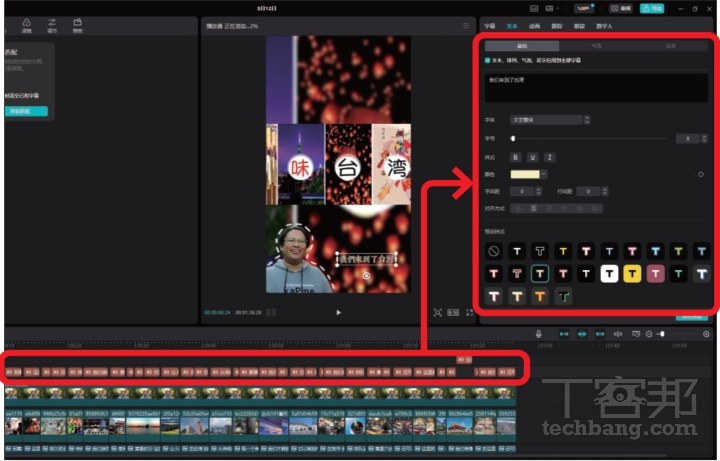Choose the green outlined black T preset

563,296
